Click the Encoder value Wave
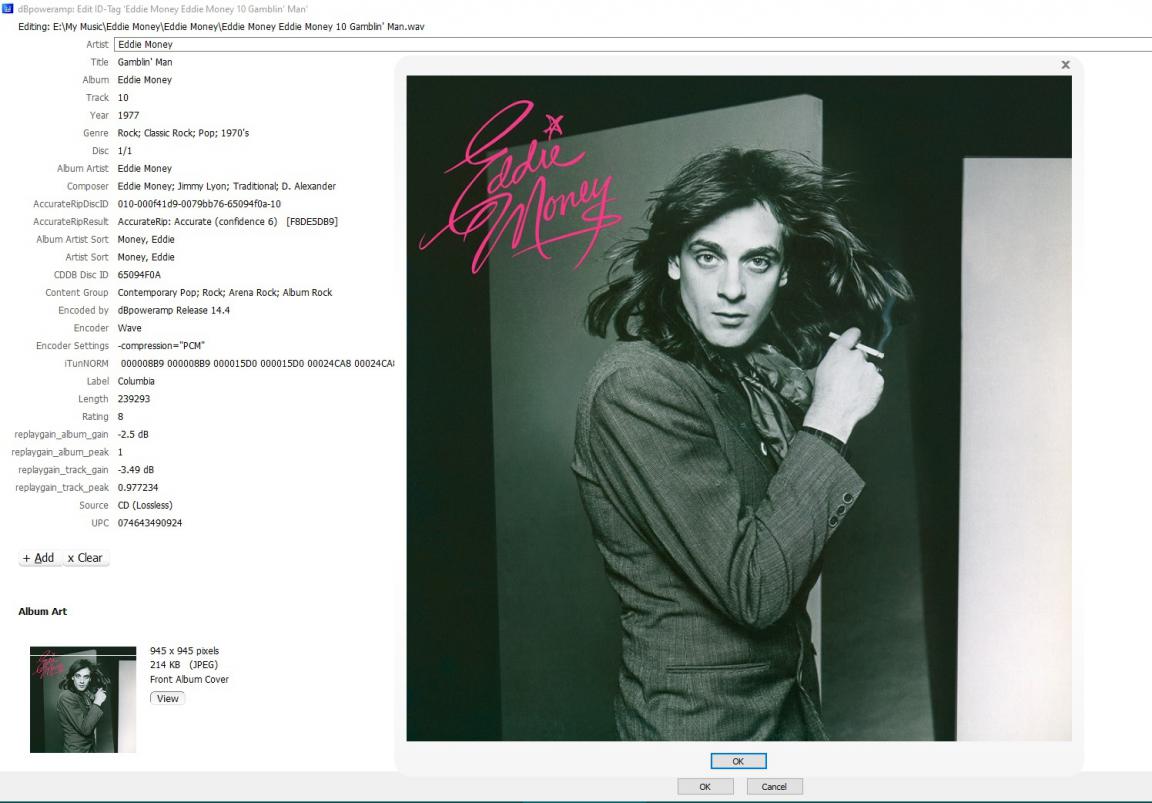 (x=129, y=328)
